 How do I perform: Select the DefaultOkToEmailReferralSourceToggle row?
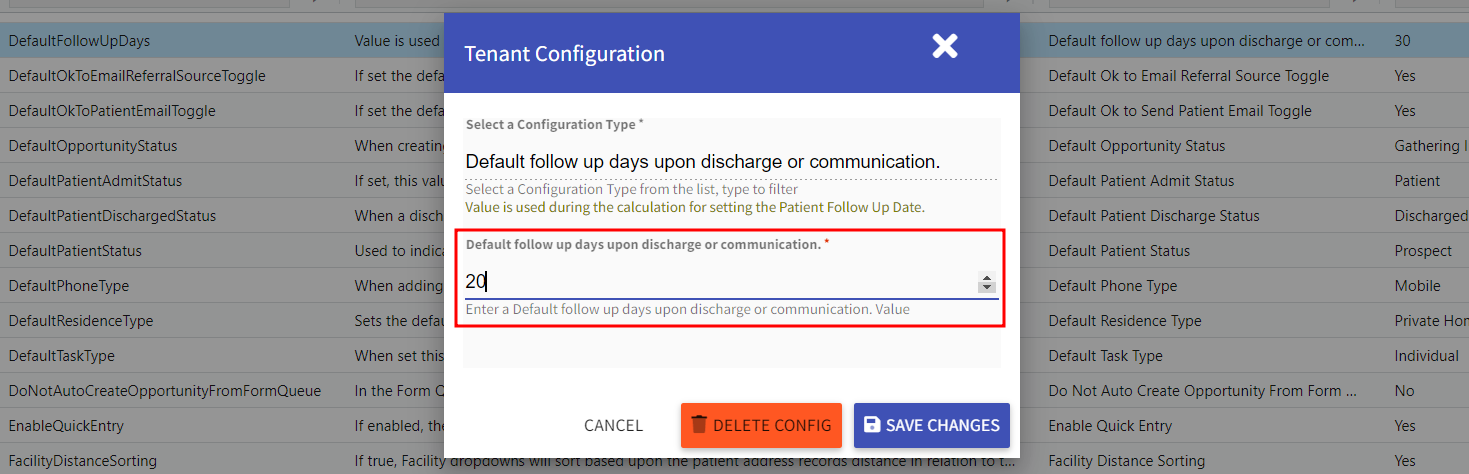coord(137,76)
